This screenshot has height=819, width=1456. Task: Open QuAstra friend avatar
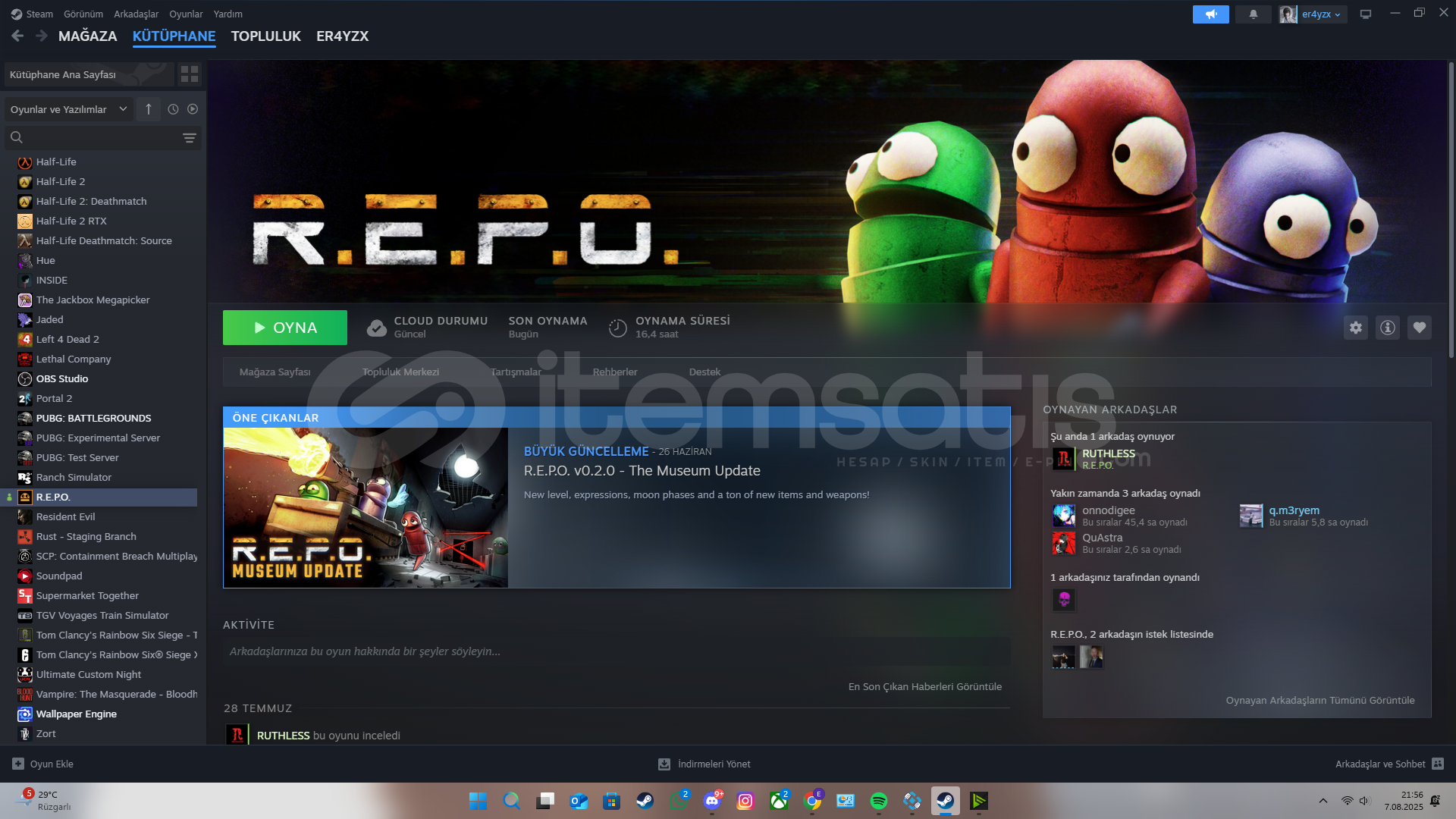1064,543
